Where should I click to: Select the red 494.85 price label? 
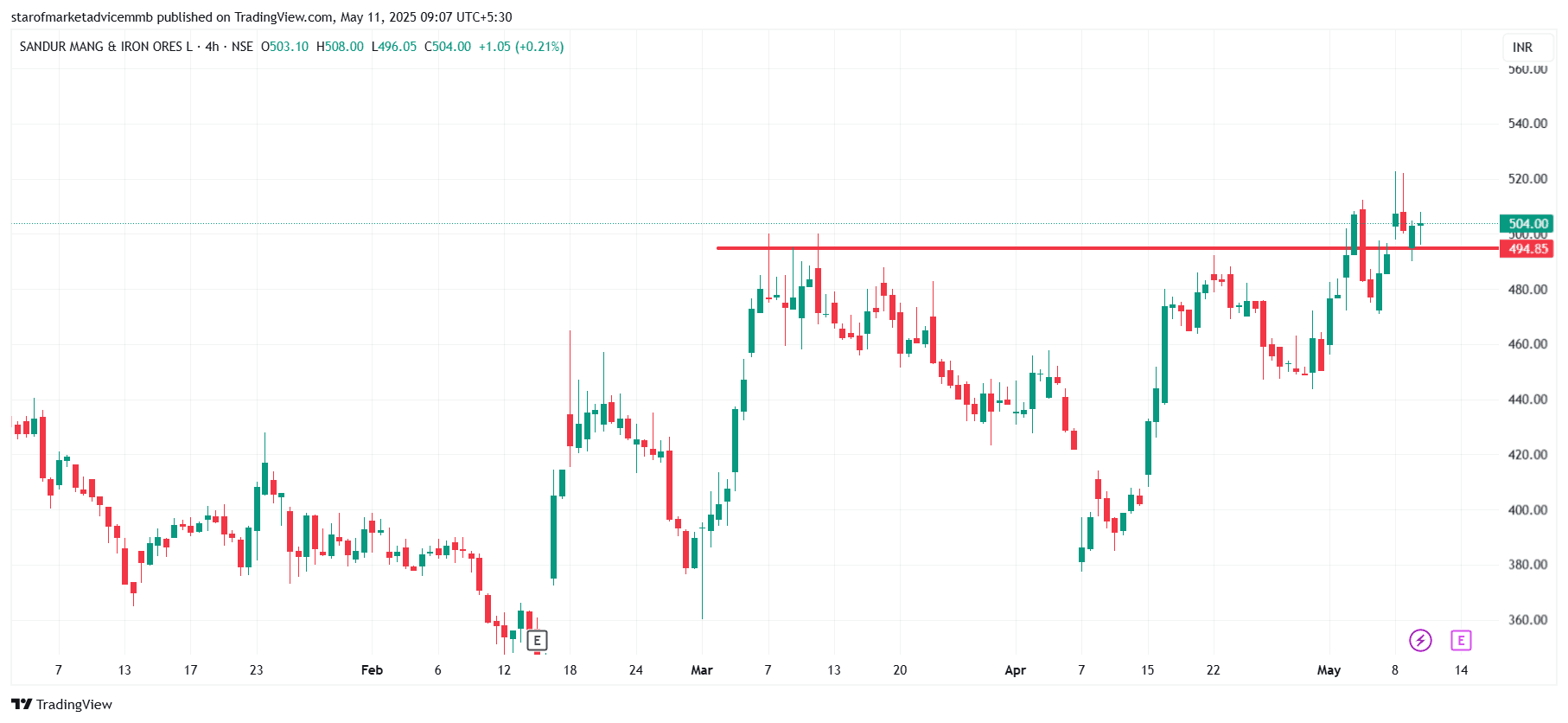click(1527, 249)
